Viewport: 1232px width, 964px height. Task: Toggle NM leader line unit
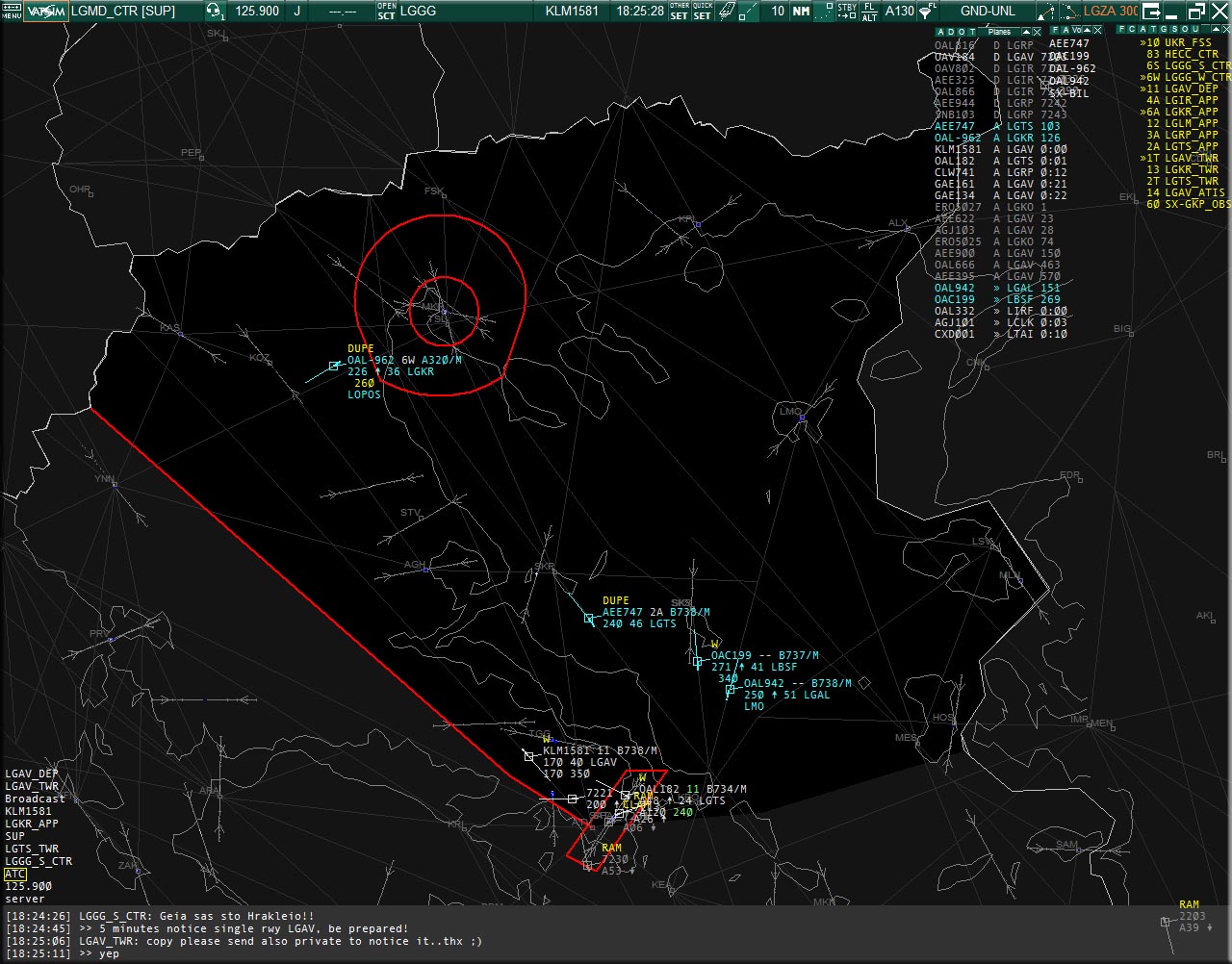click(x=801, y=12)
